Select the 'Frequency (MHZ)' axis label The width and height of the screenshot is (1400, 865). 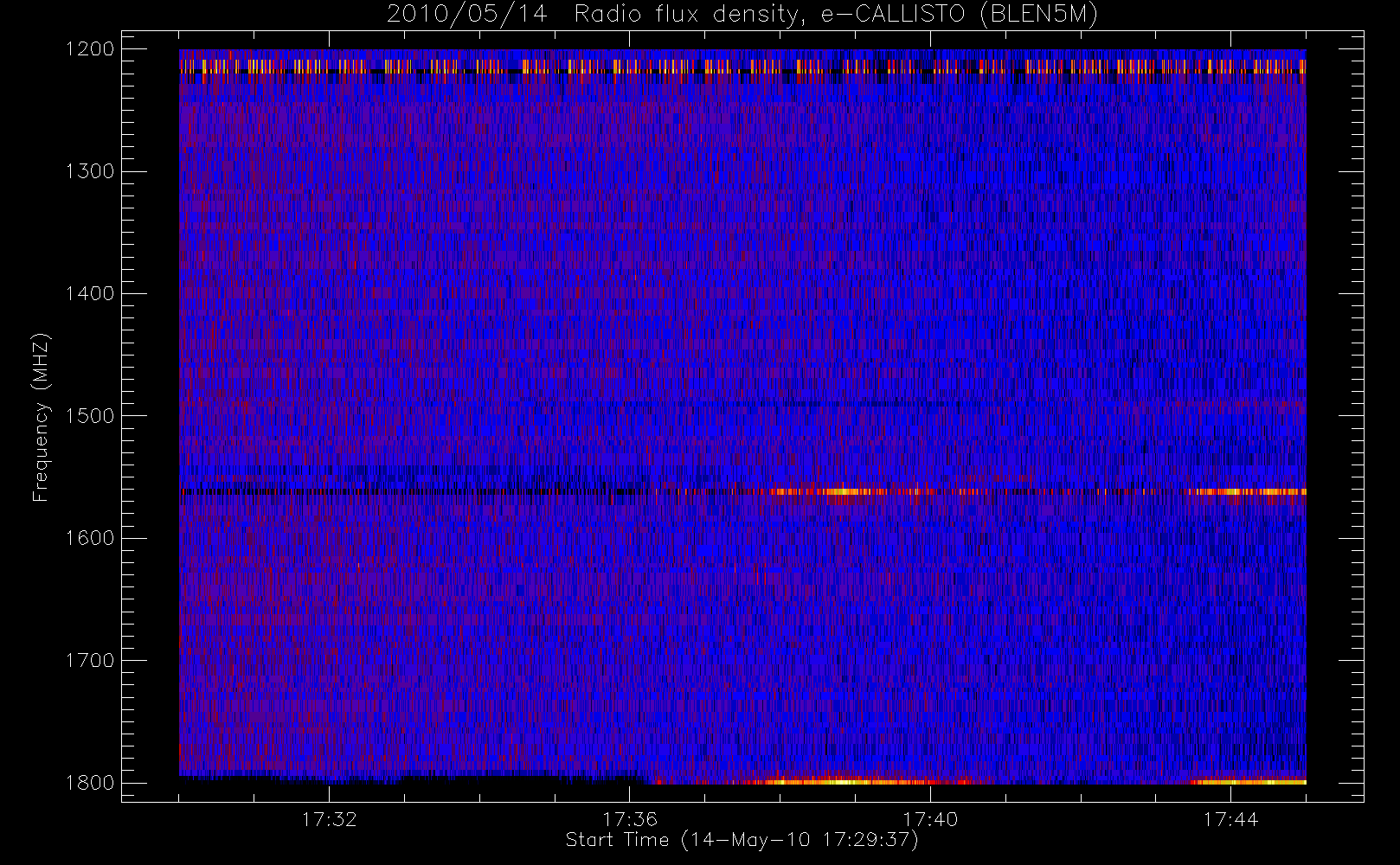click(41, 417)
